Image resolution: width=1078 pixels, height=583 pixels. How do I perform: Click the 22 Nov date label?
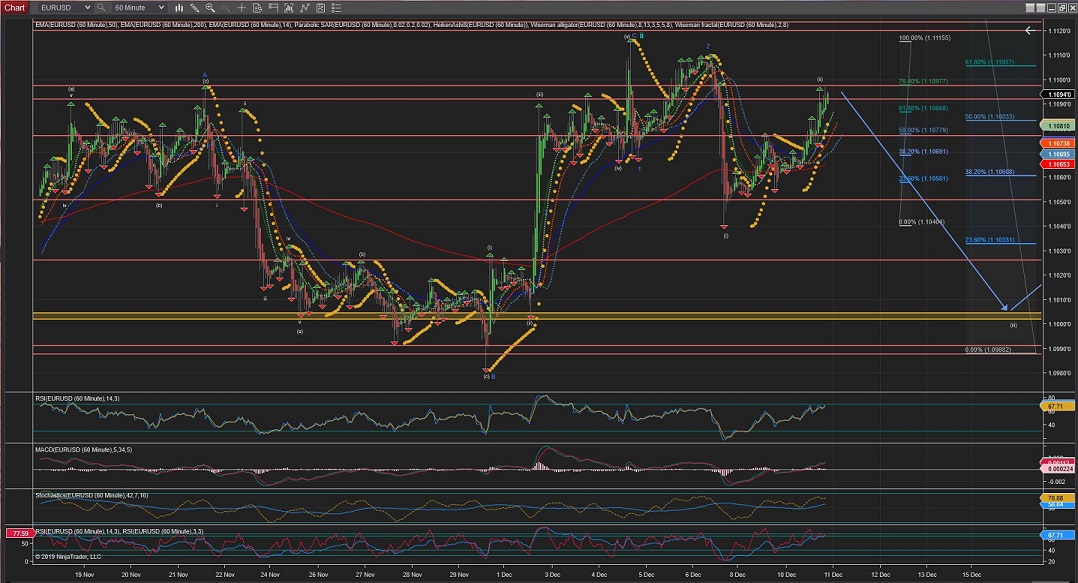225,575
